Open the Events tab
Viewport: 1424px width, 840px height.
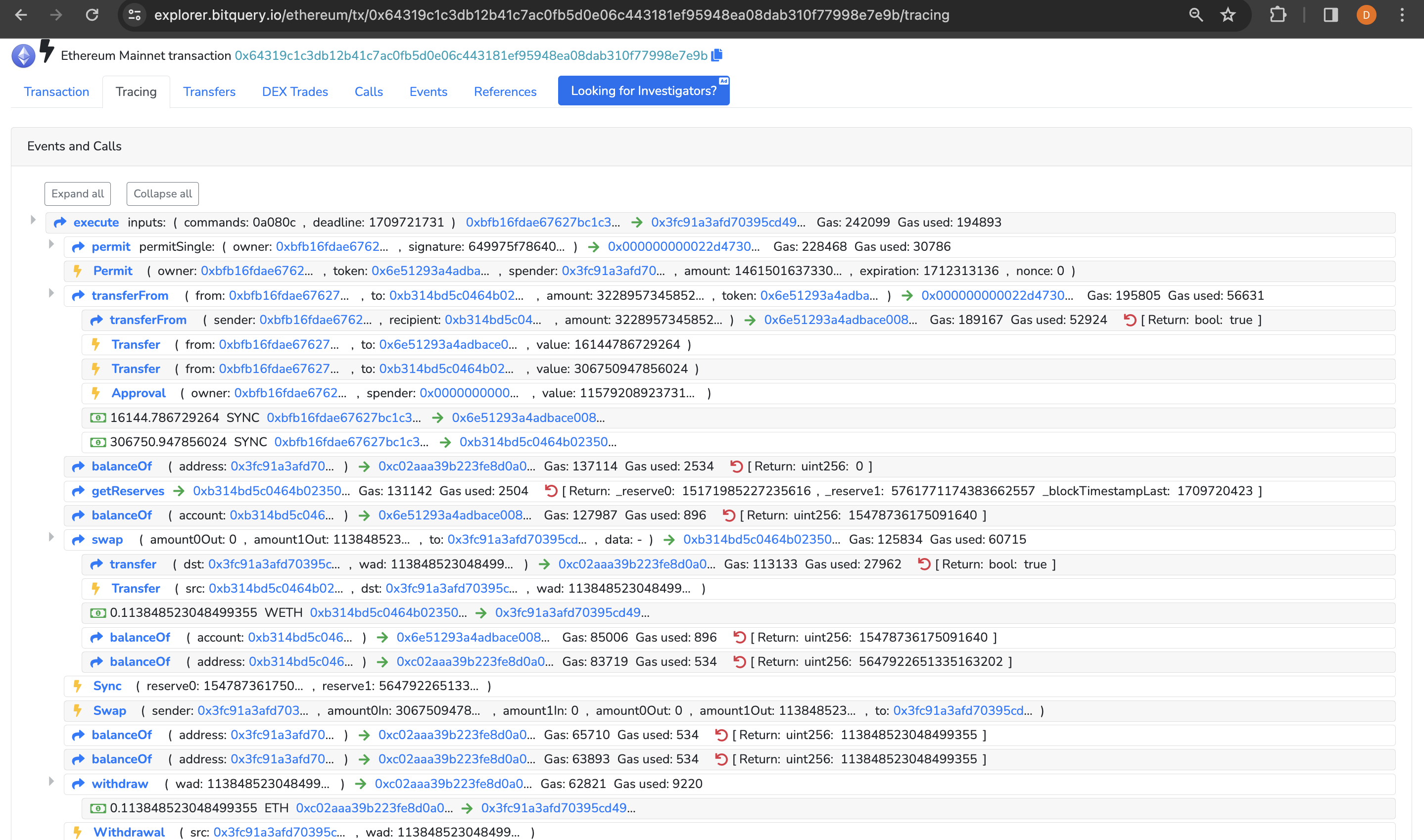(428, 92)
